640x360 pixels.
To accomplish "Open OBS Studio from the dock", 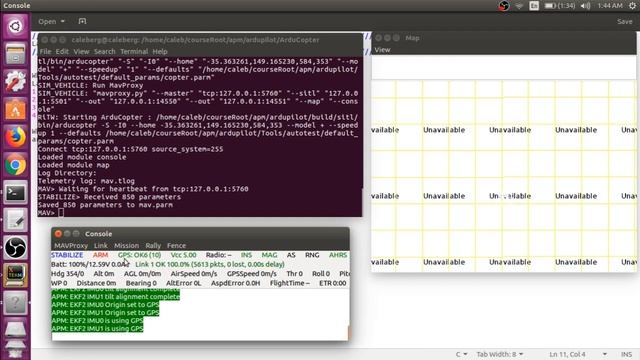I will (15, 248).
